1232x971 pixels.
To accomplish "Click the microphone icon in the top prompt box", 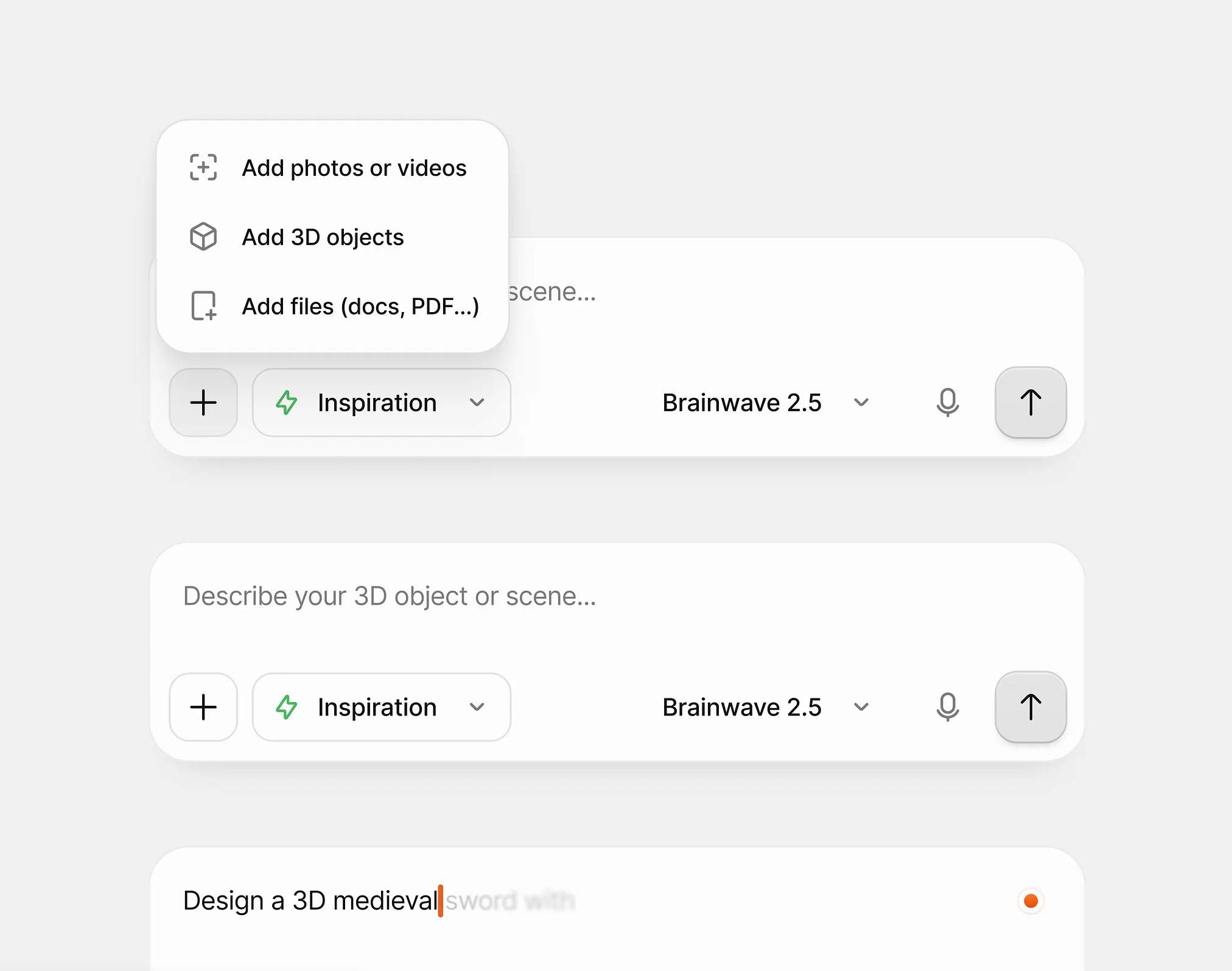I will [948, 402].
